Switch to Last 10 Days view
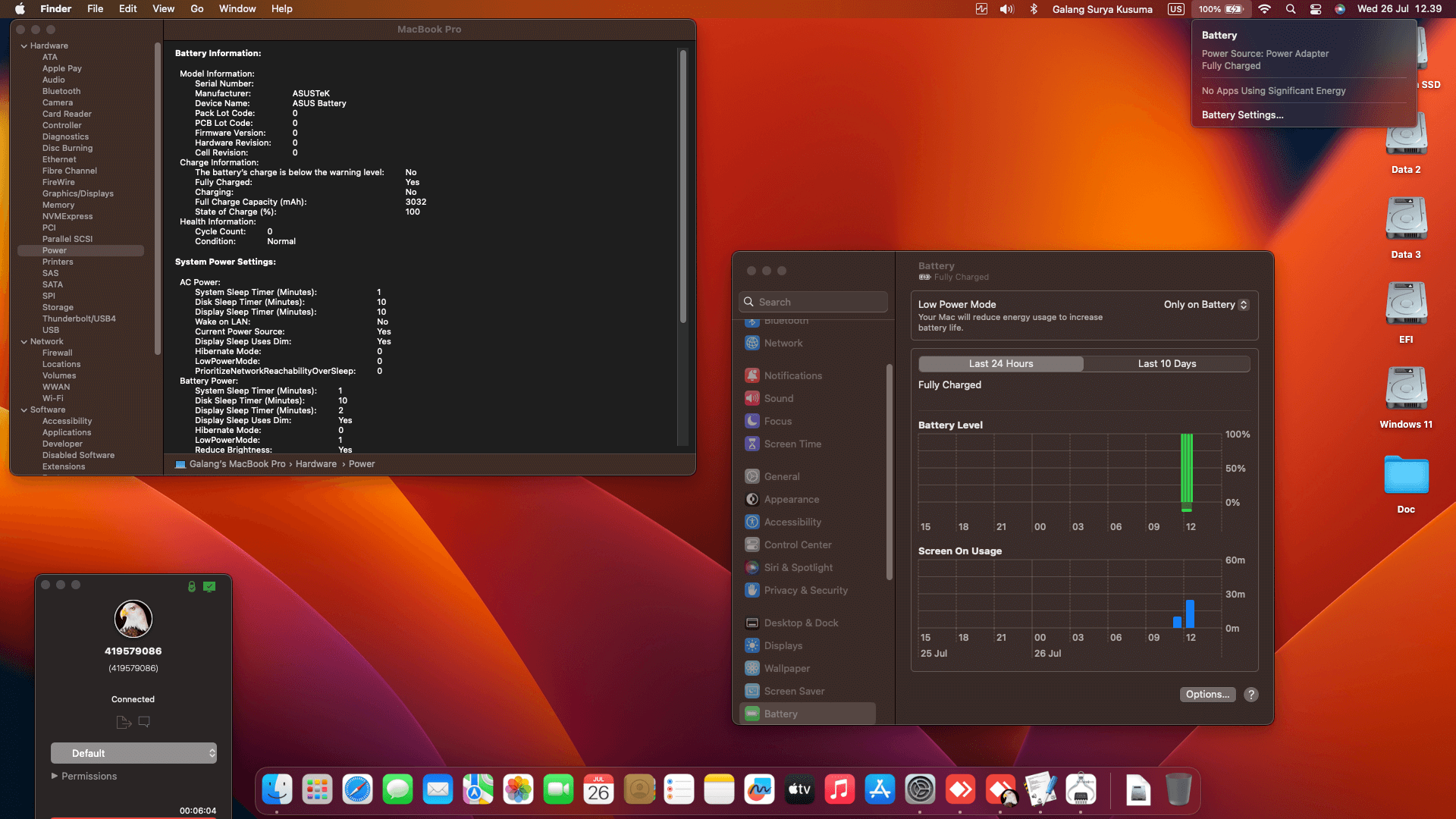 coord(1166,363)
